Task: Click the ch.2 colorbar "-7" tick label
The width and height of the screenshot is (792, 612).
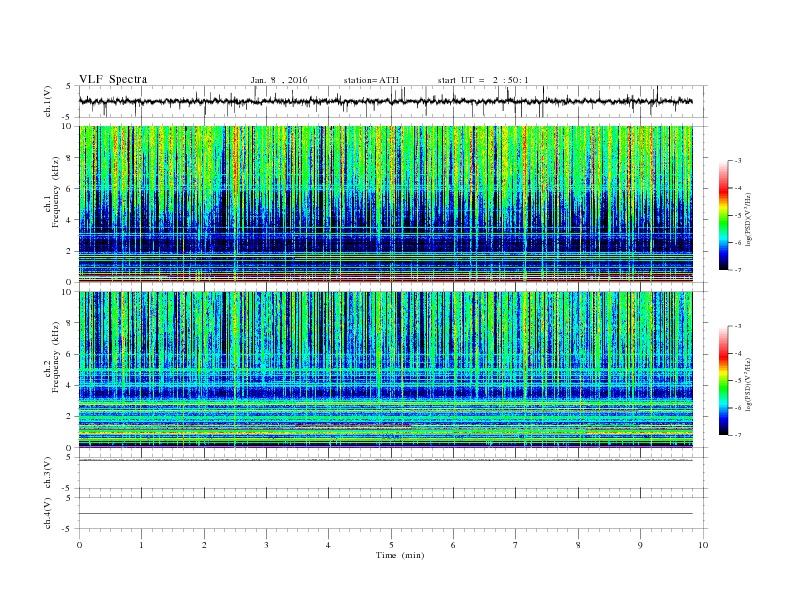Action: click(x=737, y=435)
